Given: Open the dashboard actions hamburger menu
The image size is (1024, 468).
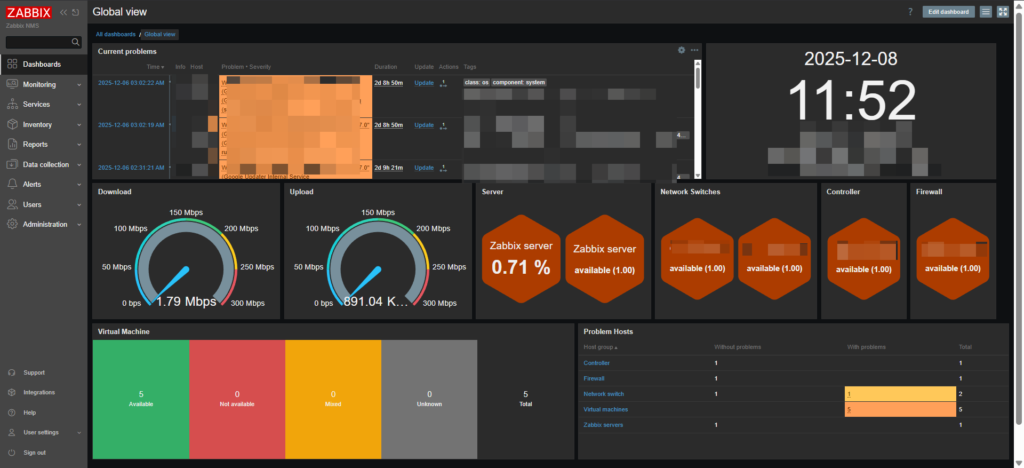Looking at the screenshot, I should 986,12.
